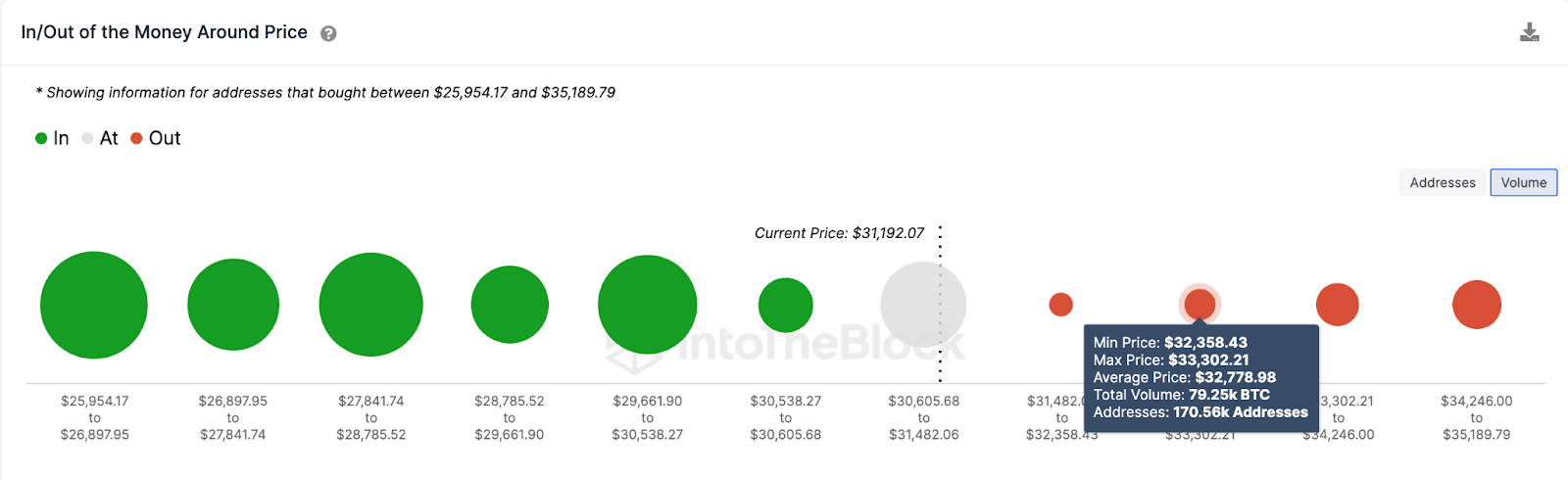Select the Volume view tab
Viewport: 1568px width, 480px height.
[x=1524, y=182]
